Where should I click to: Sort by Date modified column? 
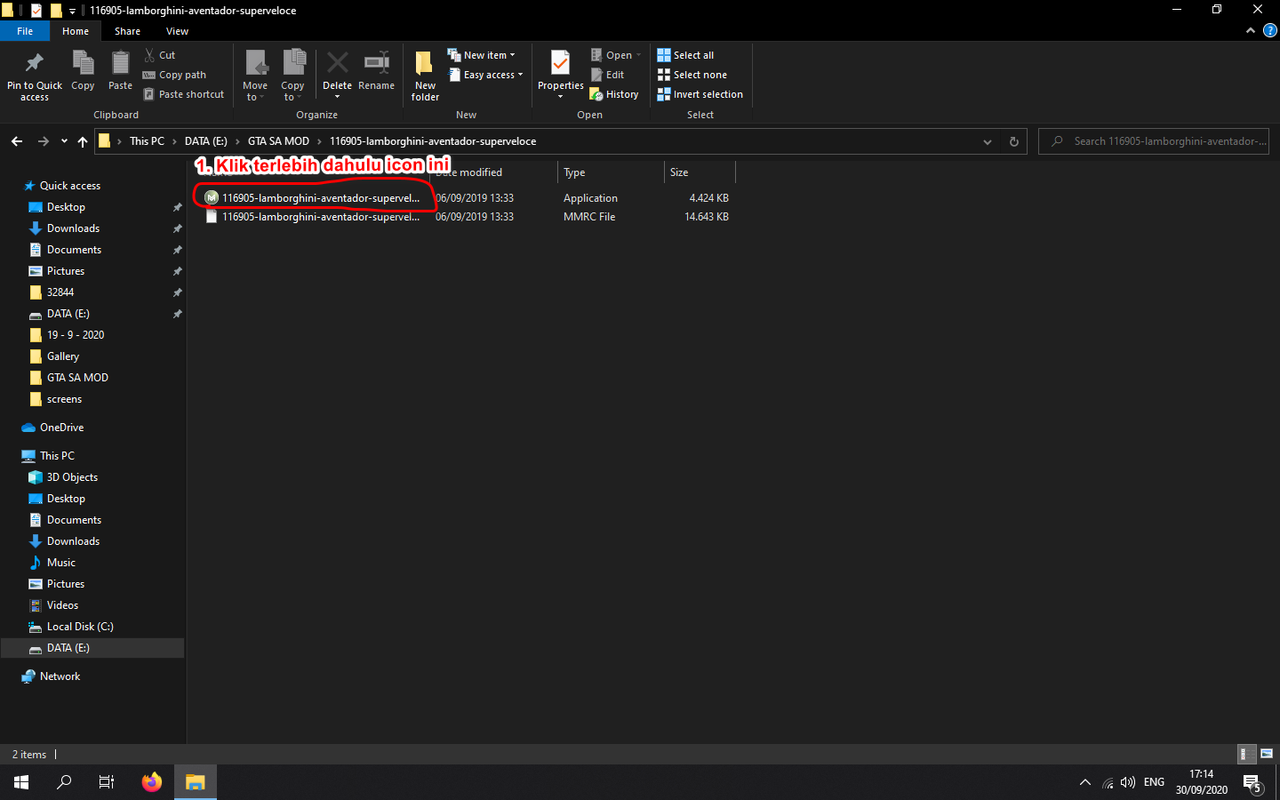pyautogui.click(x=493, y=172)
